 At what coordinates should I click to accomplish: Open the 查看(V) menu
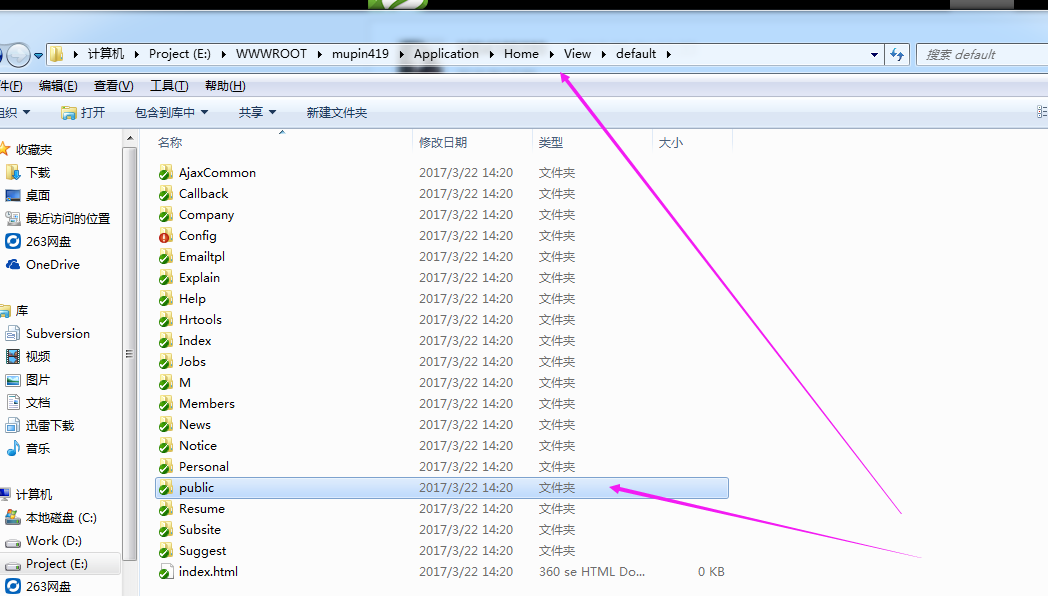click(x=113, y=86)
